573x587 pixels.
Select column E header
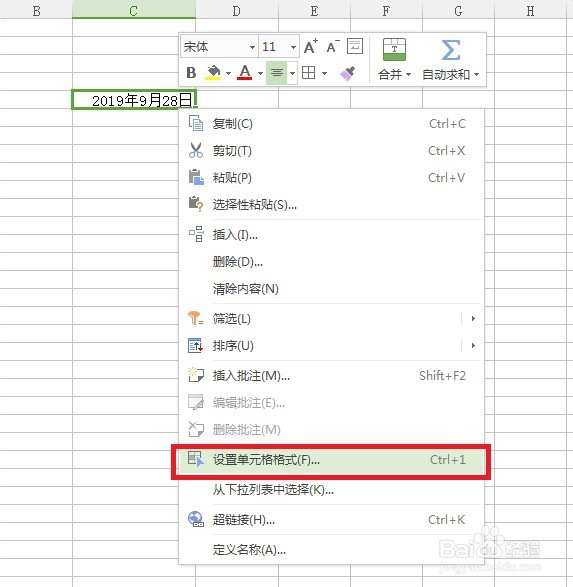click(x=314, y=9)
